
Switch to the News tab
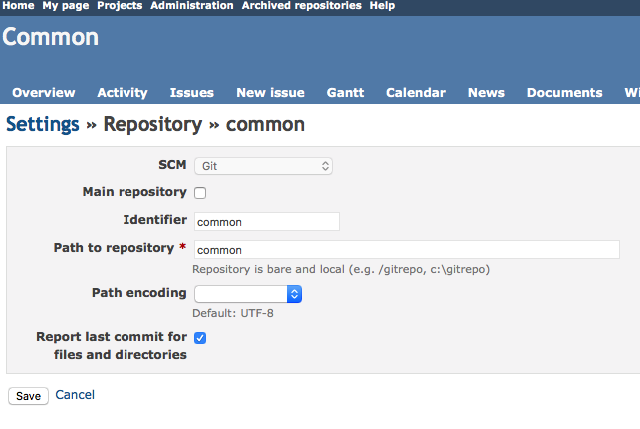486,93
